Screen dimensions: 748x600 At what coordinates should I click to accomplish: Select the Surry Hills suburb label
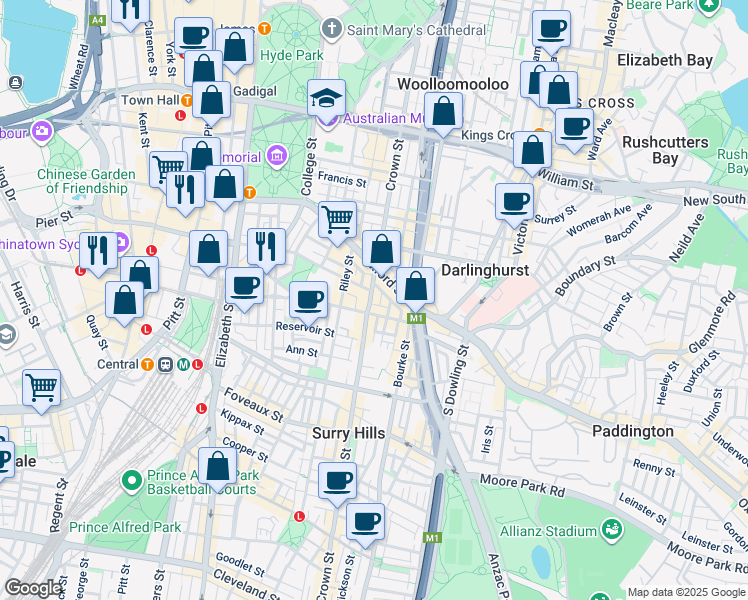click(x=348, y=433)
